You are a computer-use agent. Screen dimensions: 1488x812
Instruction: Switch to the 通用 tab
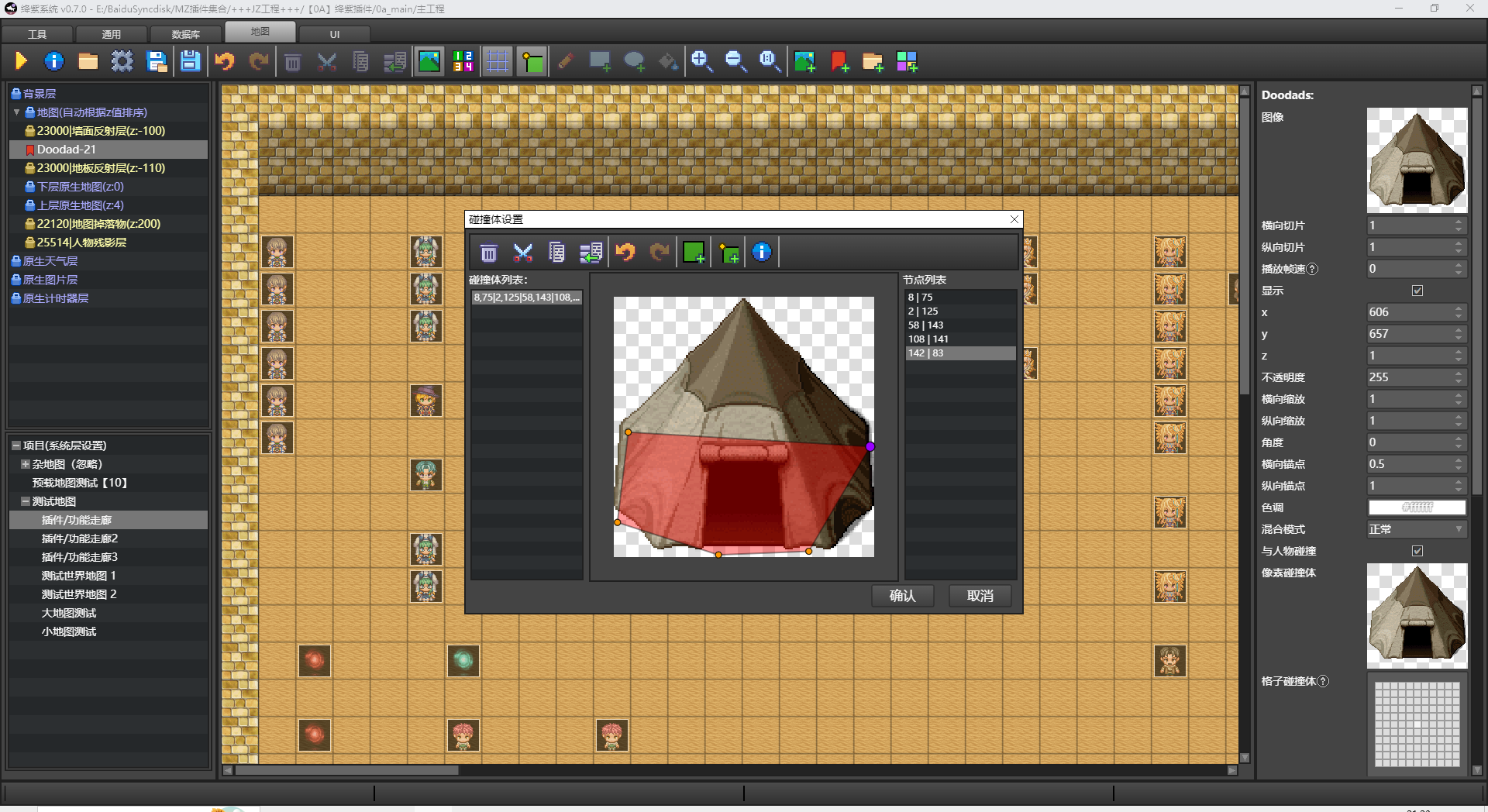(112, 34)
